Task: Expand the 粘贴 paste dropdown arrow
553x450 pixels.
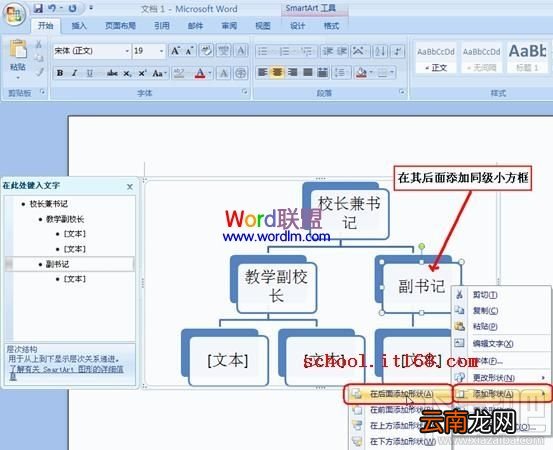Action: pyautogui.click(x=18, y=78)
